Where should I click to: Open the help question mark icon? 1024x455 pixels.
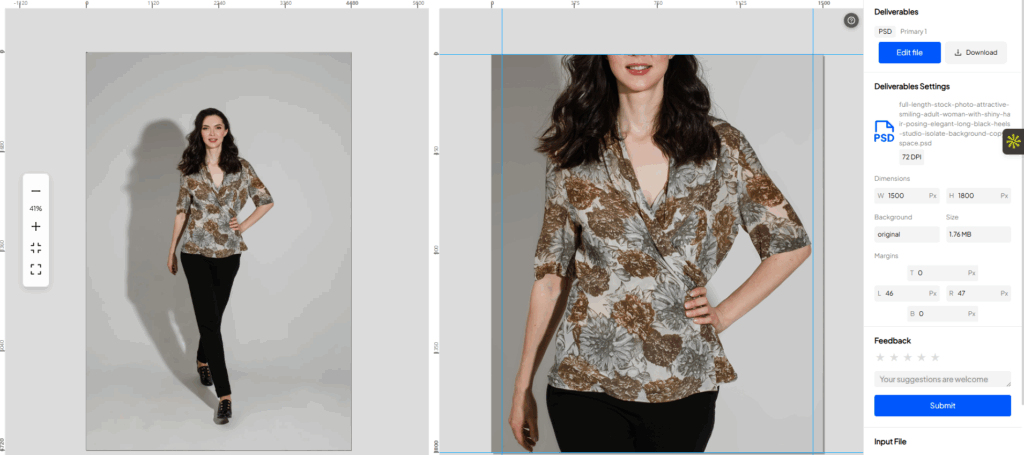coord(851,21)
